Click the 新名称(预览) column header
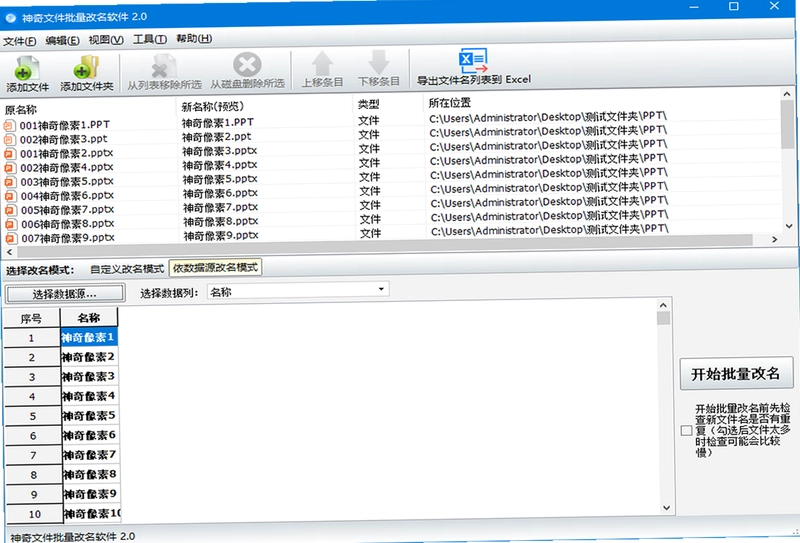Image resolution: width=800 pixels, height=543 pixels. 213,107
